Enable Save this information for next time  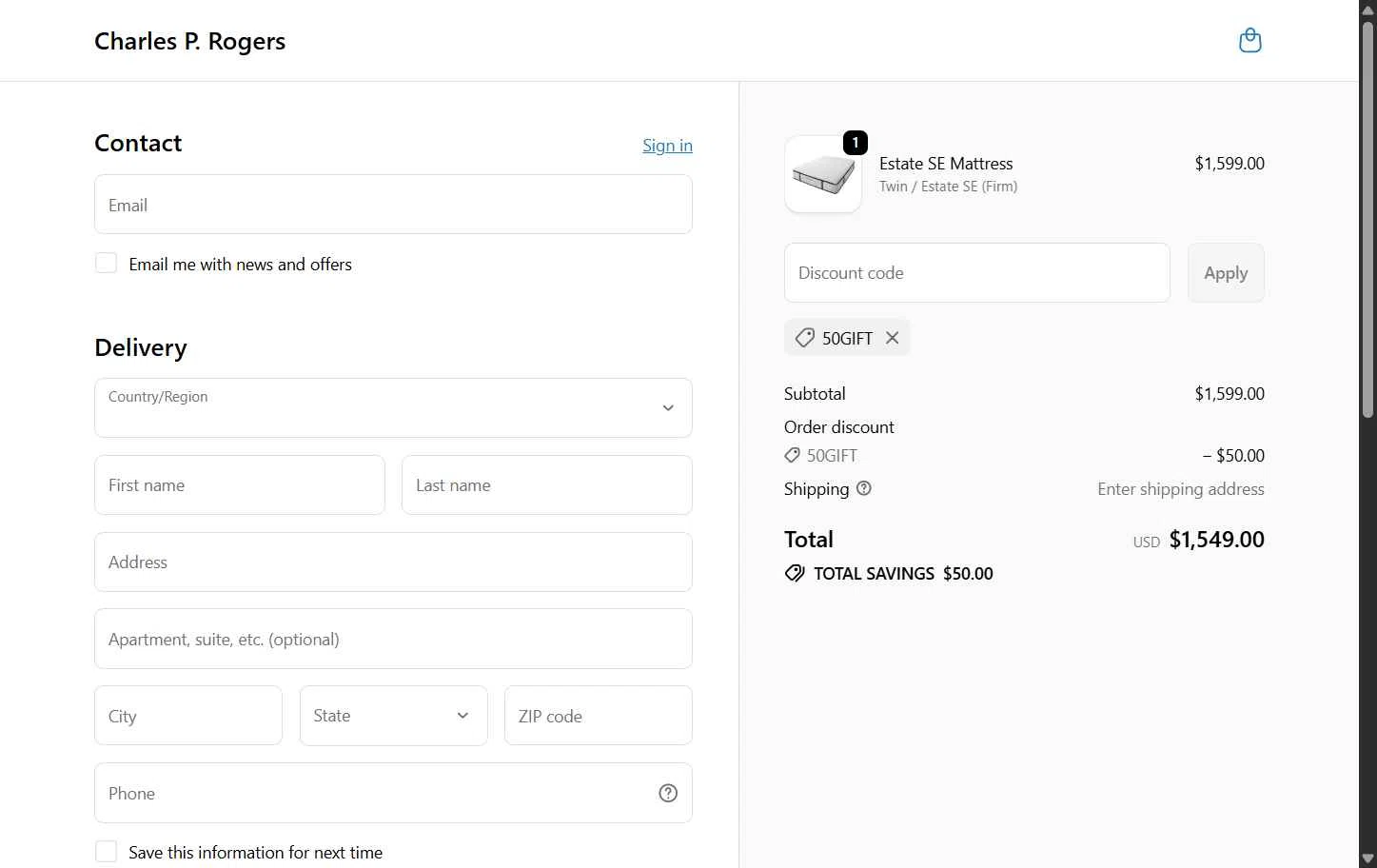pyautogui.click(x=107, y=852)
